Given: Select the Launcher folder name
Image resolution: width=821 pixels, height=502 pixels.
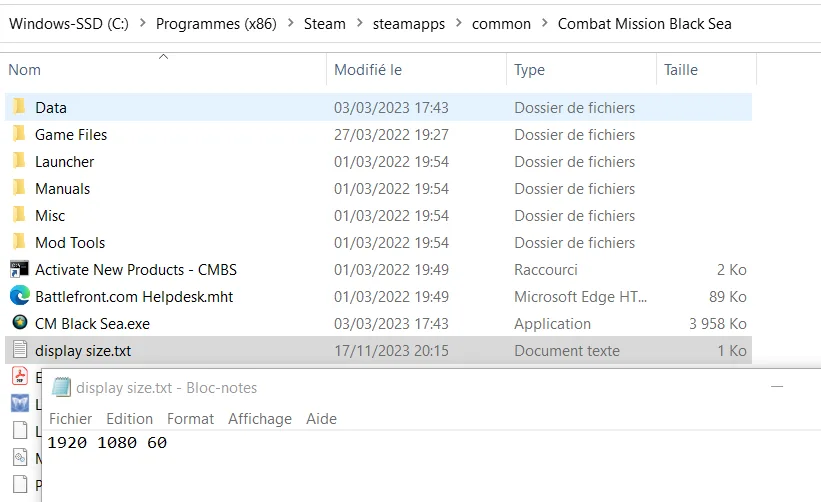Looking at the screenshot, I should (x=64, y=162).
